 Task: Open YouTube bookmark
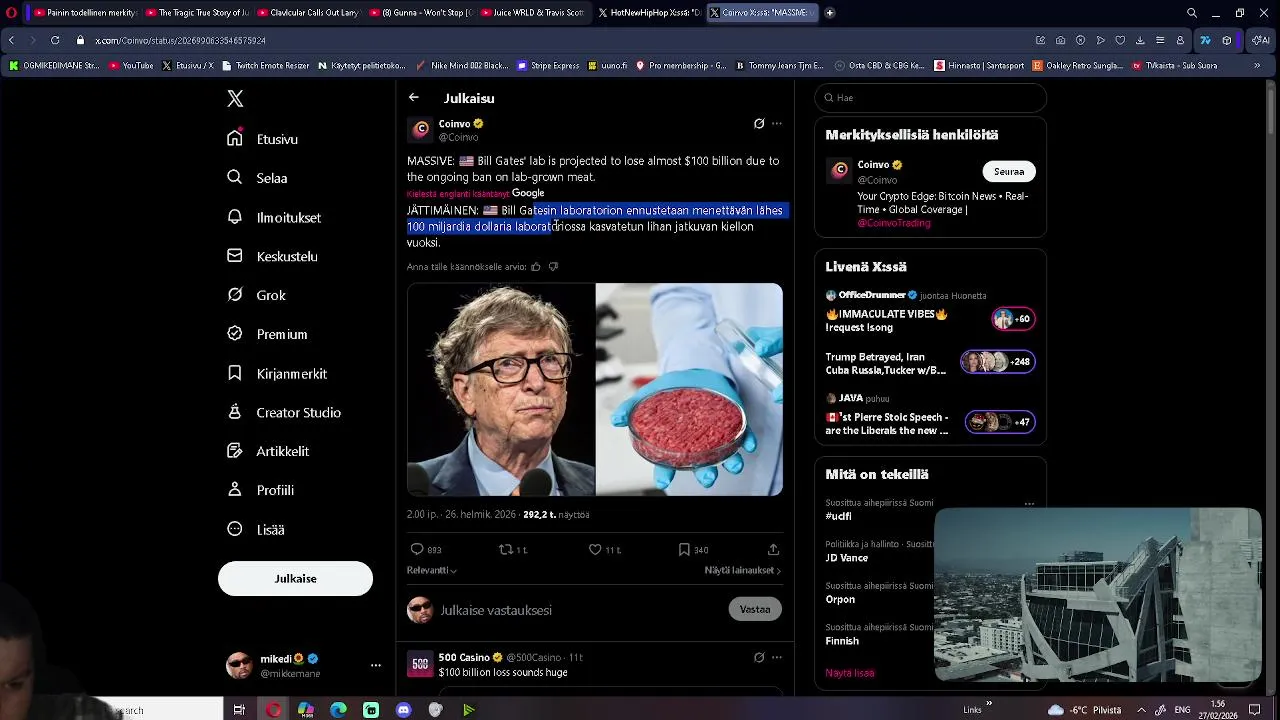pyautogui.click(x=131, y=66)
